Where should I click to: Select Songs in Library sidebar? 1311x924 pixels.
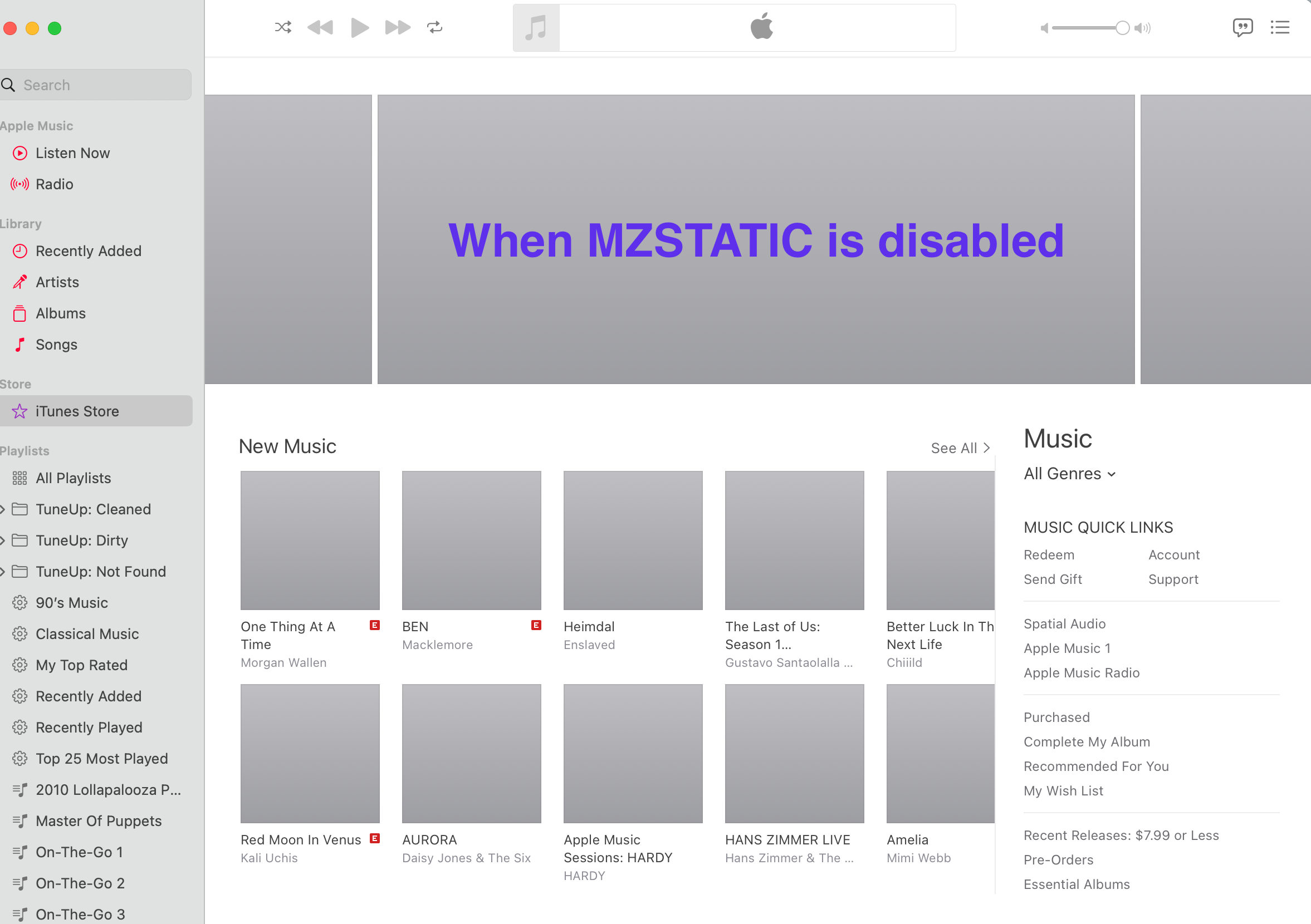coord(56,344)
